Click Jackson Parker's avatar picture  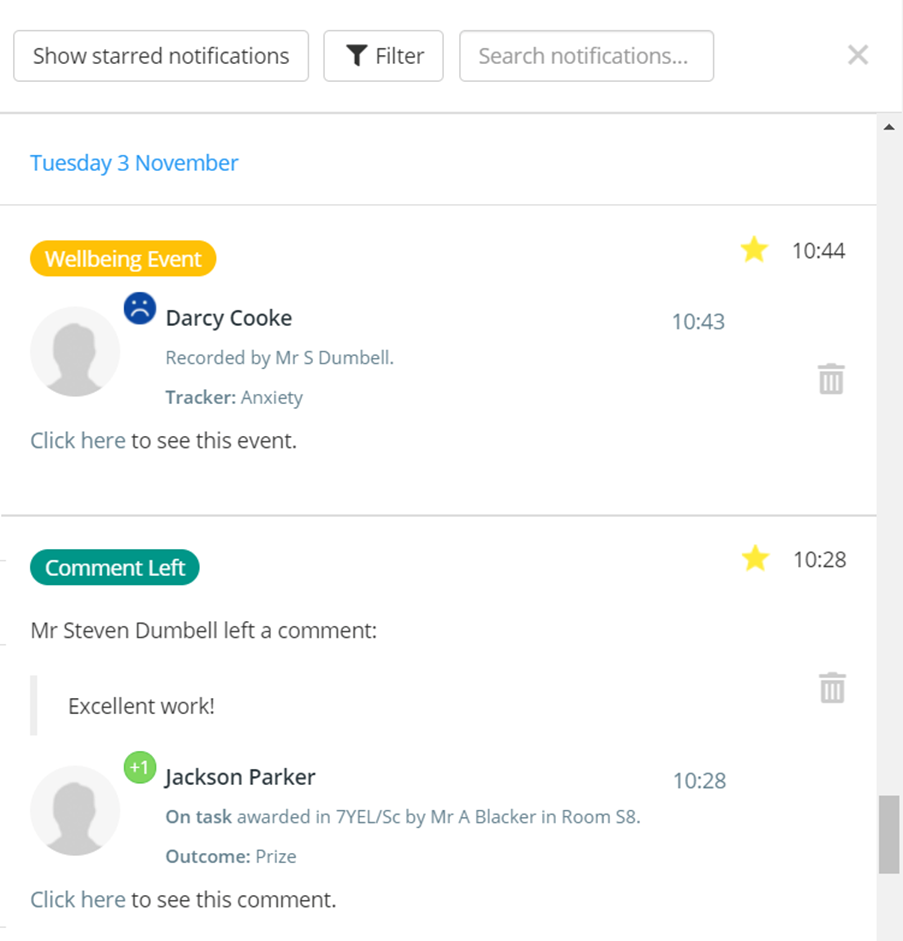[x=75, y=811]
